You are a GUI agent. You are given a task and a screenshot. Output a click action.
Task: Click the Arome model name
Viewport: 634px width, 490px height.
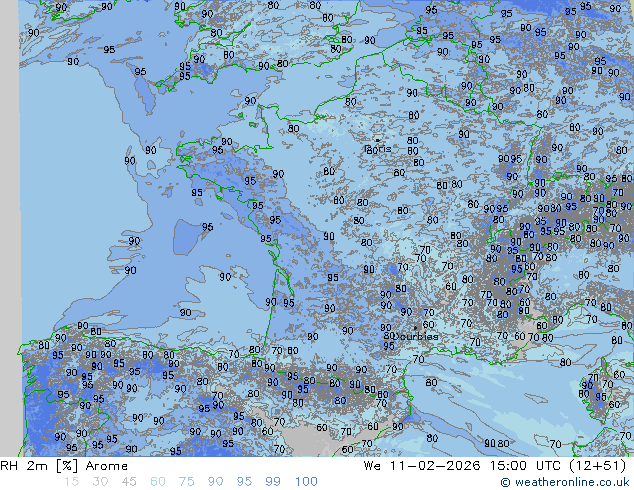pos(106,466)
